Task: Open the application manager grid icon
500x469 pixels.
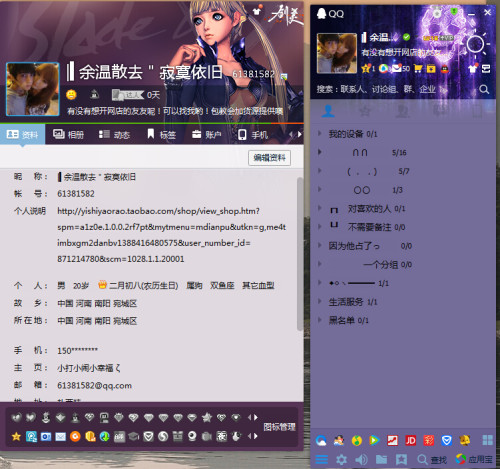Action: (x=488, y=440)
